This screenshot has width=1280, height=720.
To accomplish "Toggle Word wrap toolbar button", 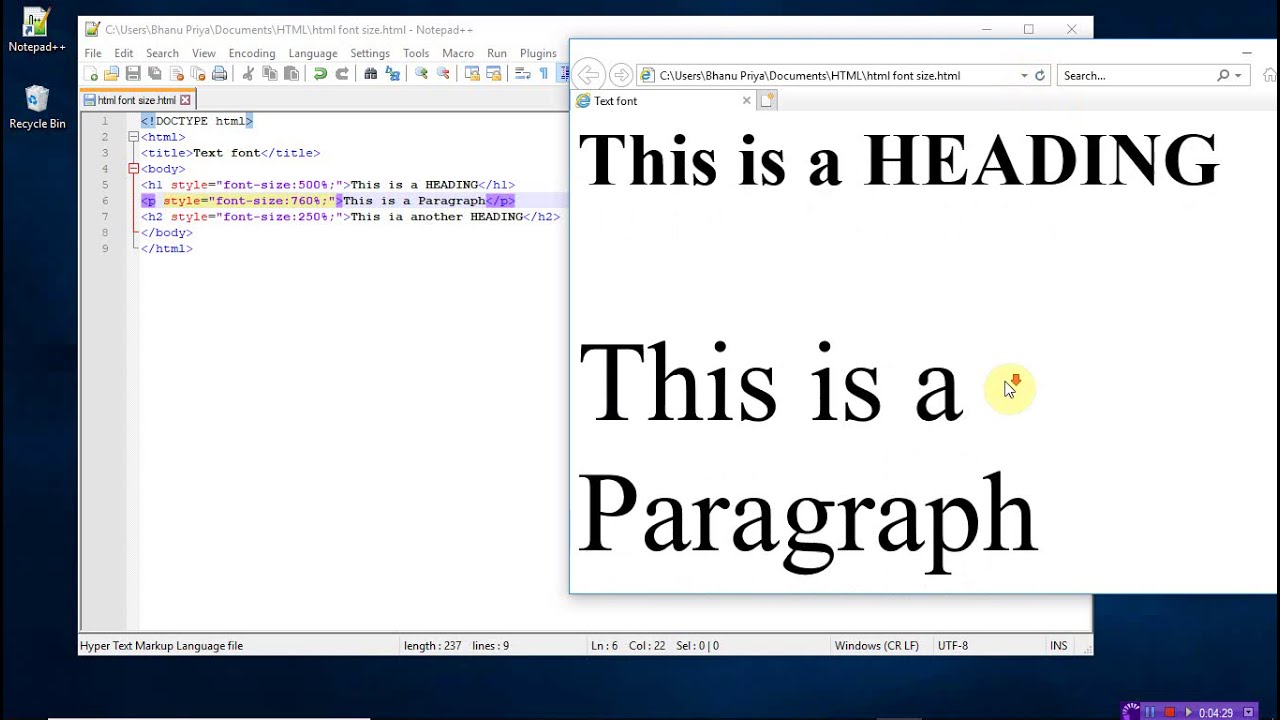I will [522, 74].
